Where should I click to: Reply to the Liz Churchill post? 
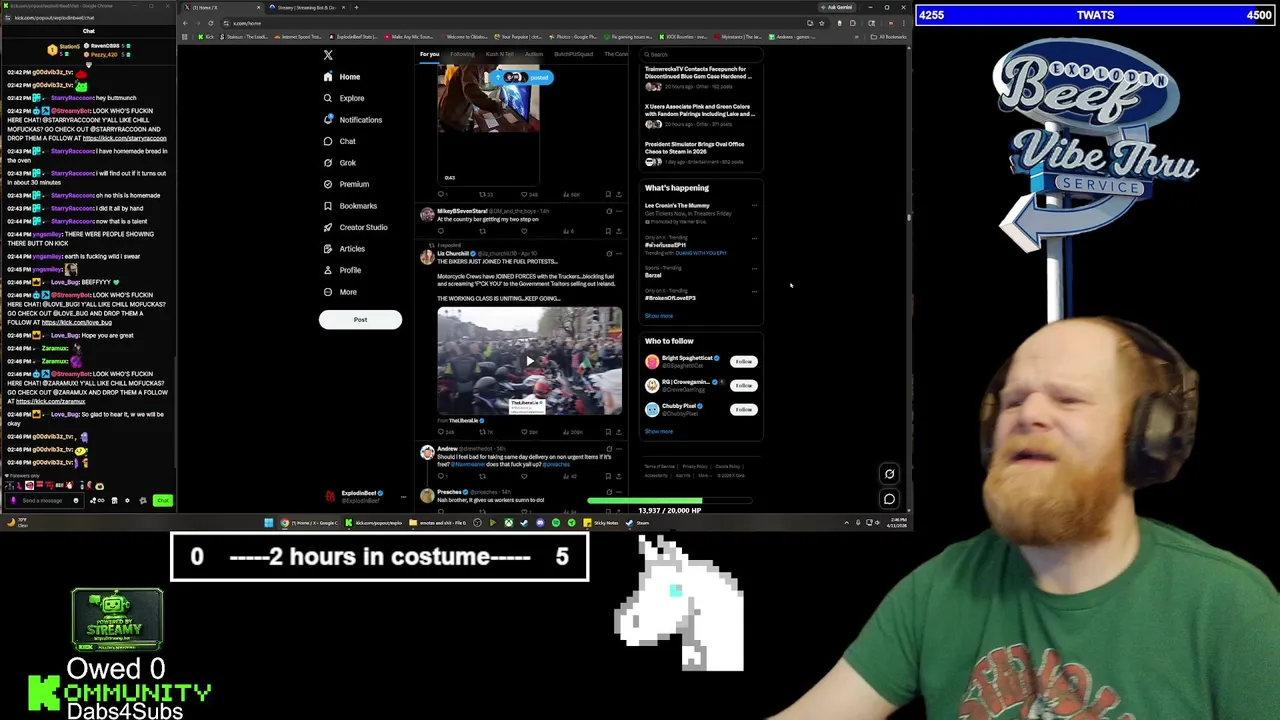pos(441,432)
